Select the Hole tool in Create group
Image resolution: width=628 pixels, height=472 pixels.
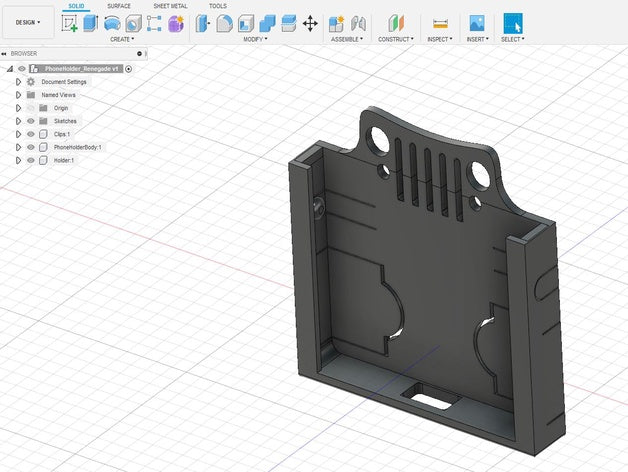tap(133, 24)
